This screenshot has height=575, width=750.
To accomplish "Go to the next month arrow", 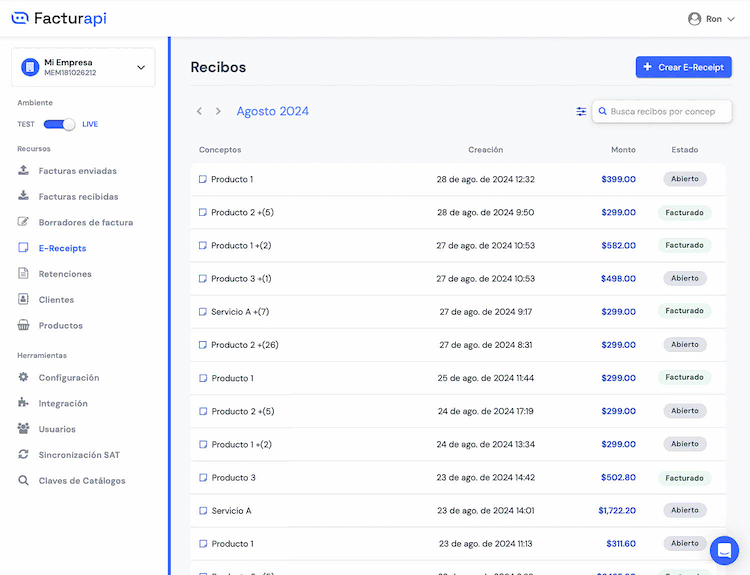I will pos(218,111).
